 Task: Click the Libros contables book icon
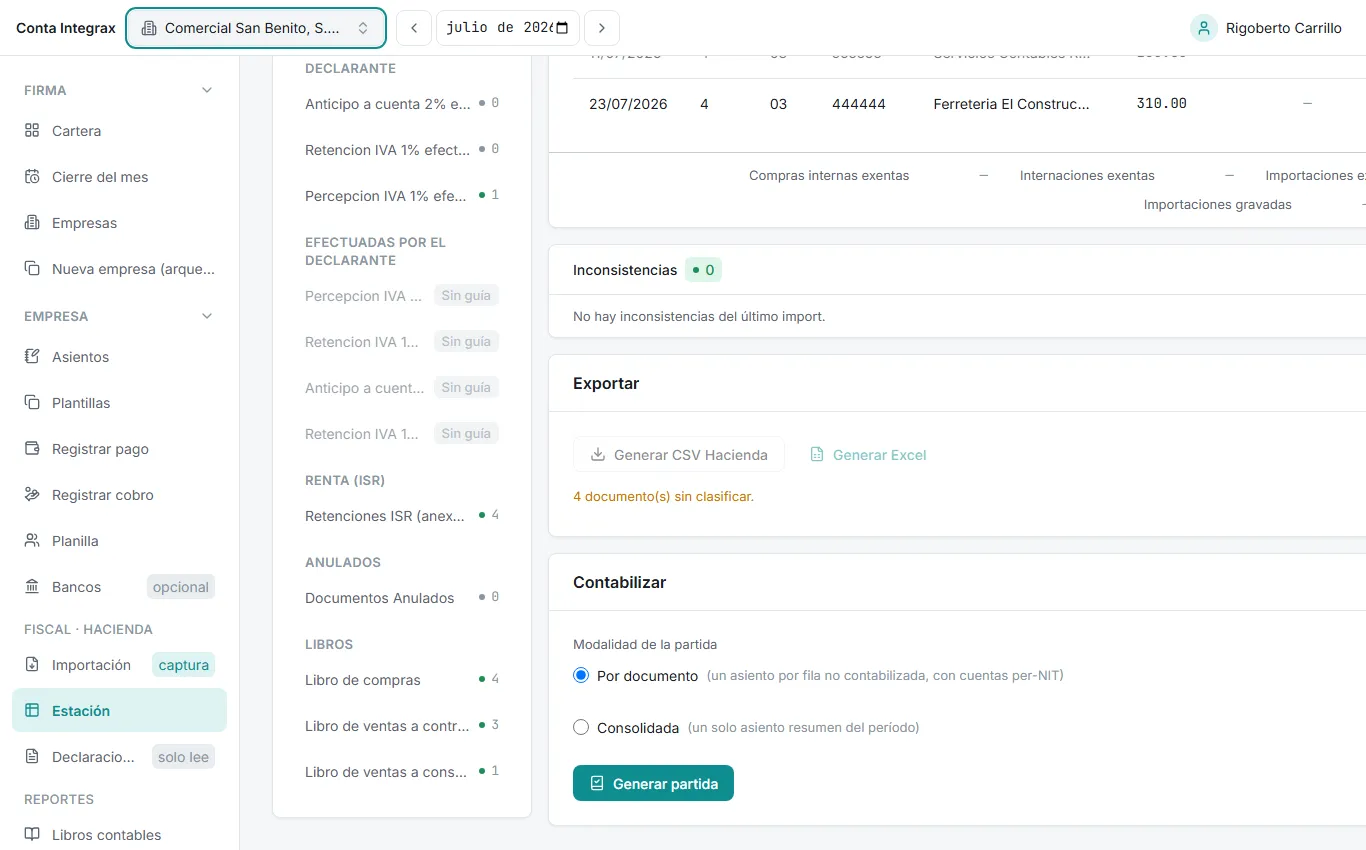pyautogui.click(x=32, y=835)
